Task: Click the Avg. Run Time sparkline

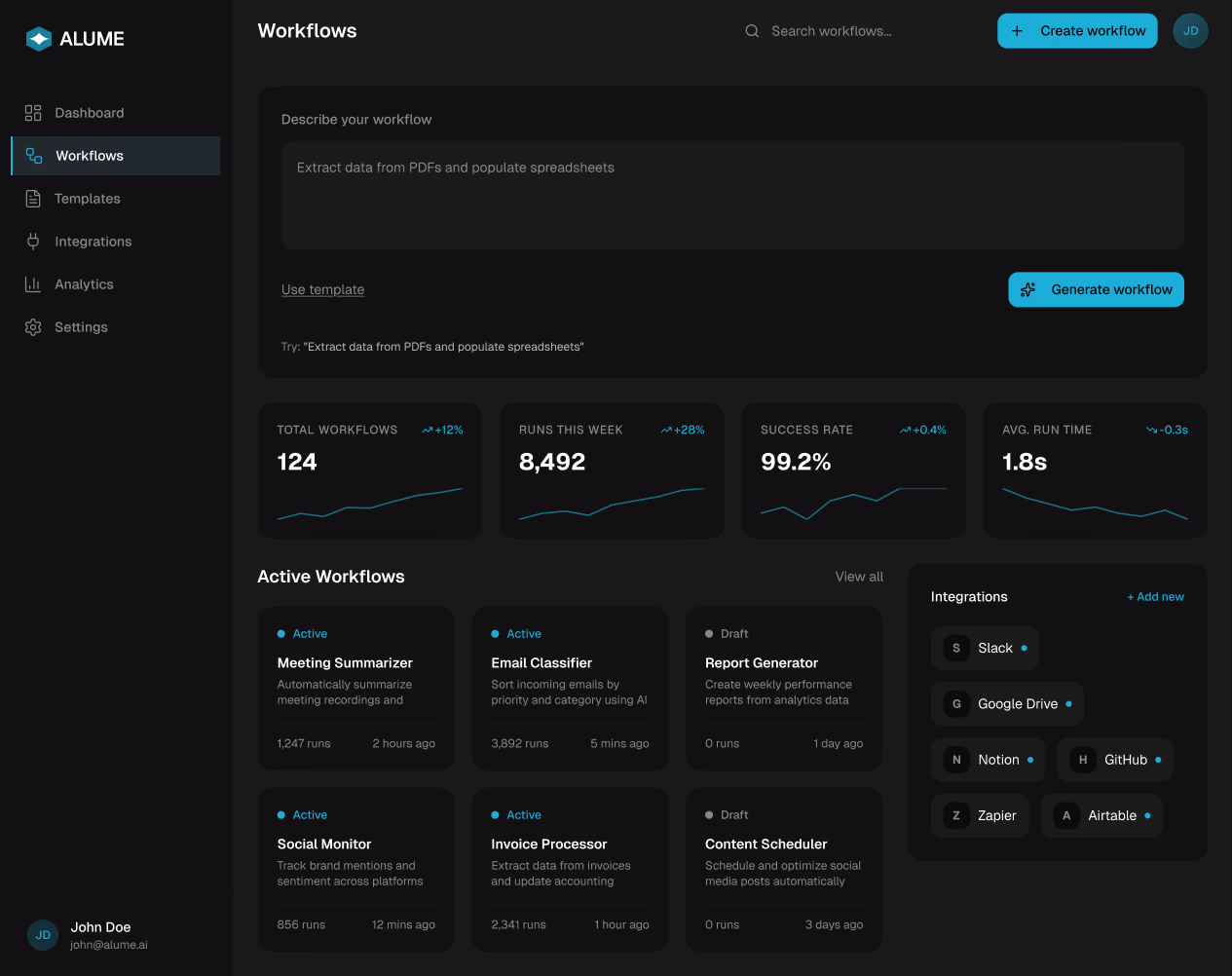Action: click(1095, 504)
